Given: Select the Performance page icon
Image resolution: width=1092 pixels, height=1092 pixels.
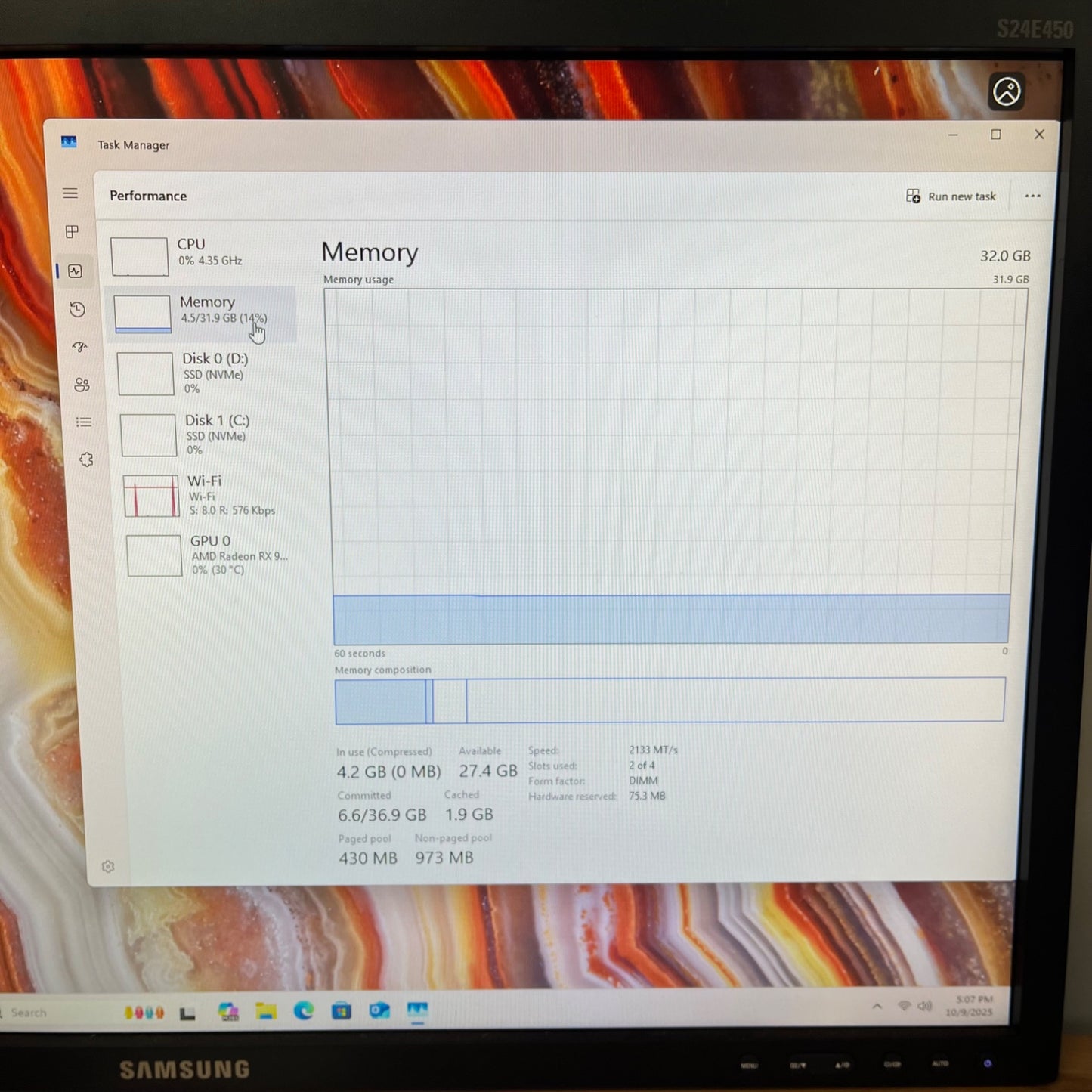Looking at the screenshot, I should click(x=76, y=271).
